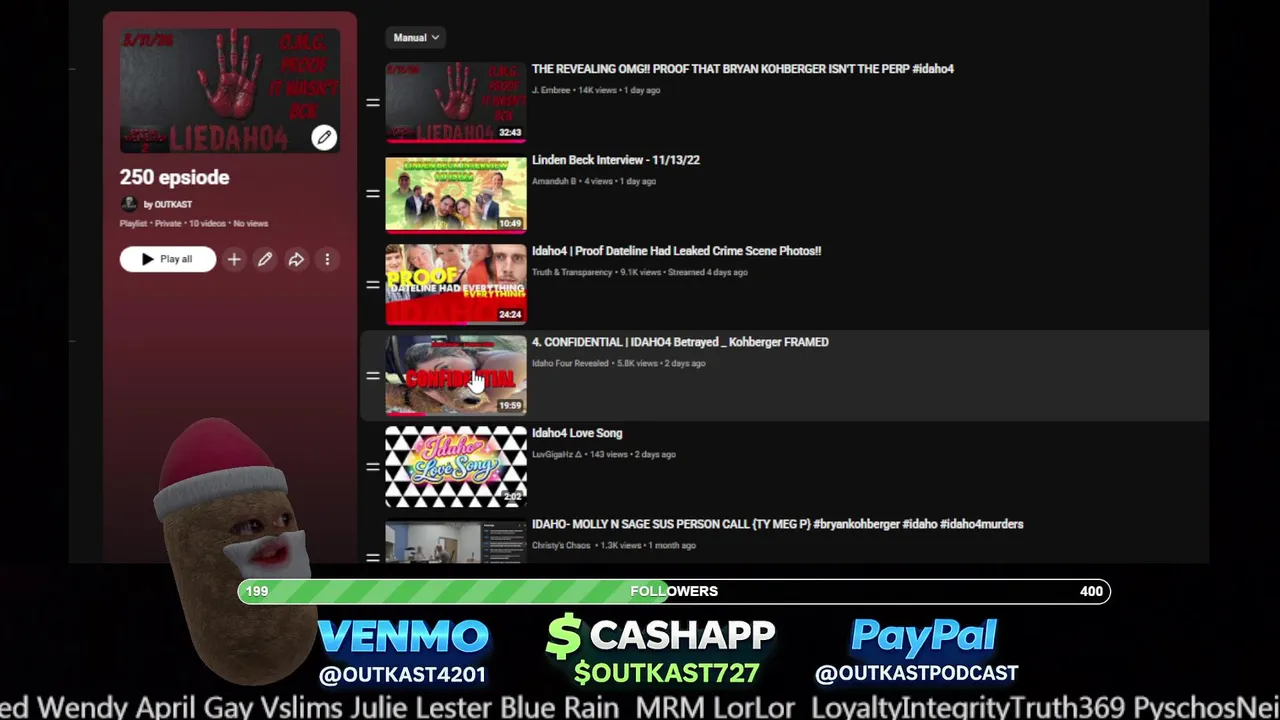Grab drag handle for CONFIDENTIAL Kohberger FRAMED video
Viewport: 1280px width, 720px height.
point(372,376)
